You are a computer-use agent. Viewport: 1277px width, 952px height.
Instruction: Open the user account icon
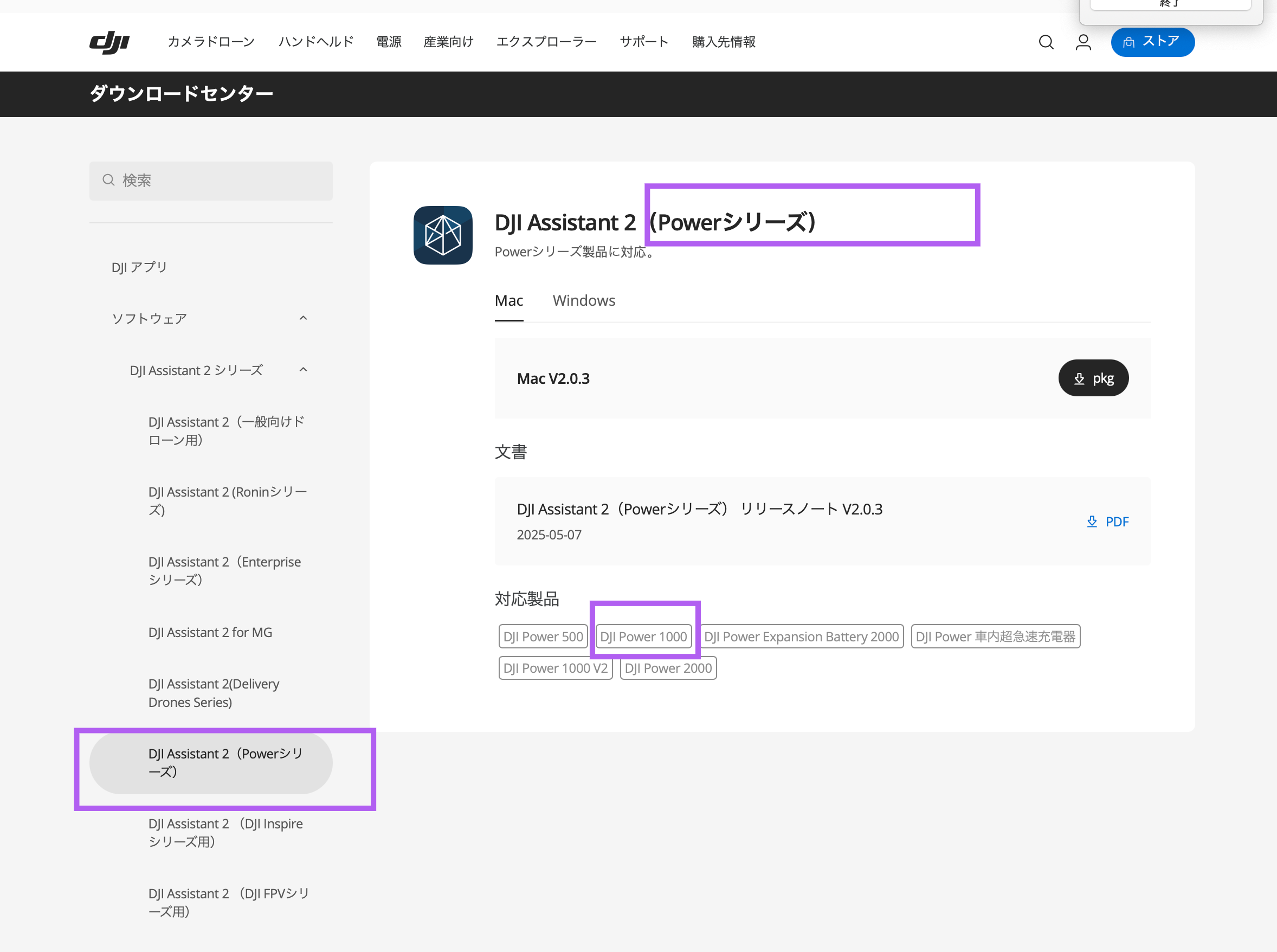click(x=1083, y=42)
